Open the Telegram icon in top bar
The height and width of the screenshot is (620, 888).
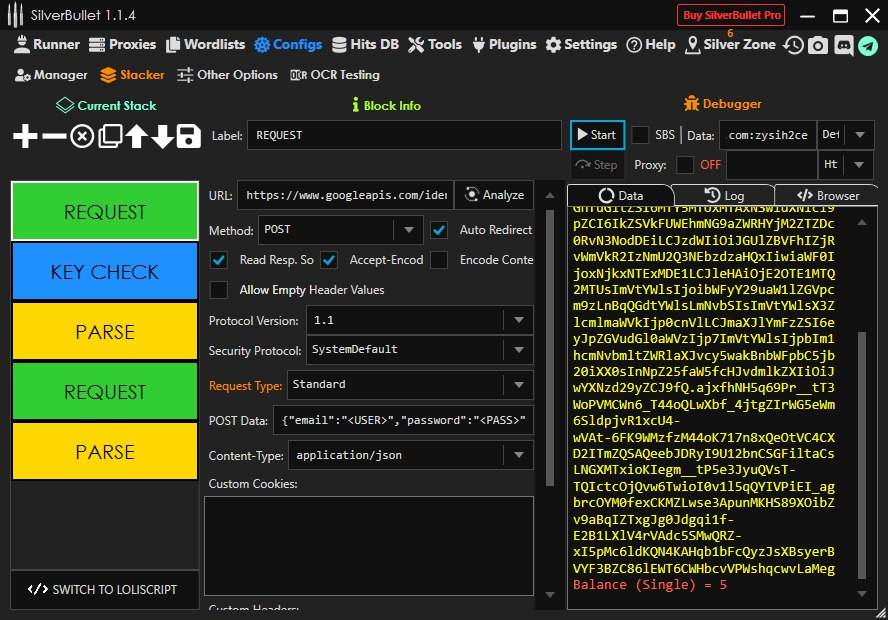pyautogui.click(x=868, y=45)
